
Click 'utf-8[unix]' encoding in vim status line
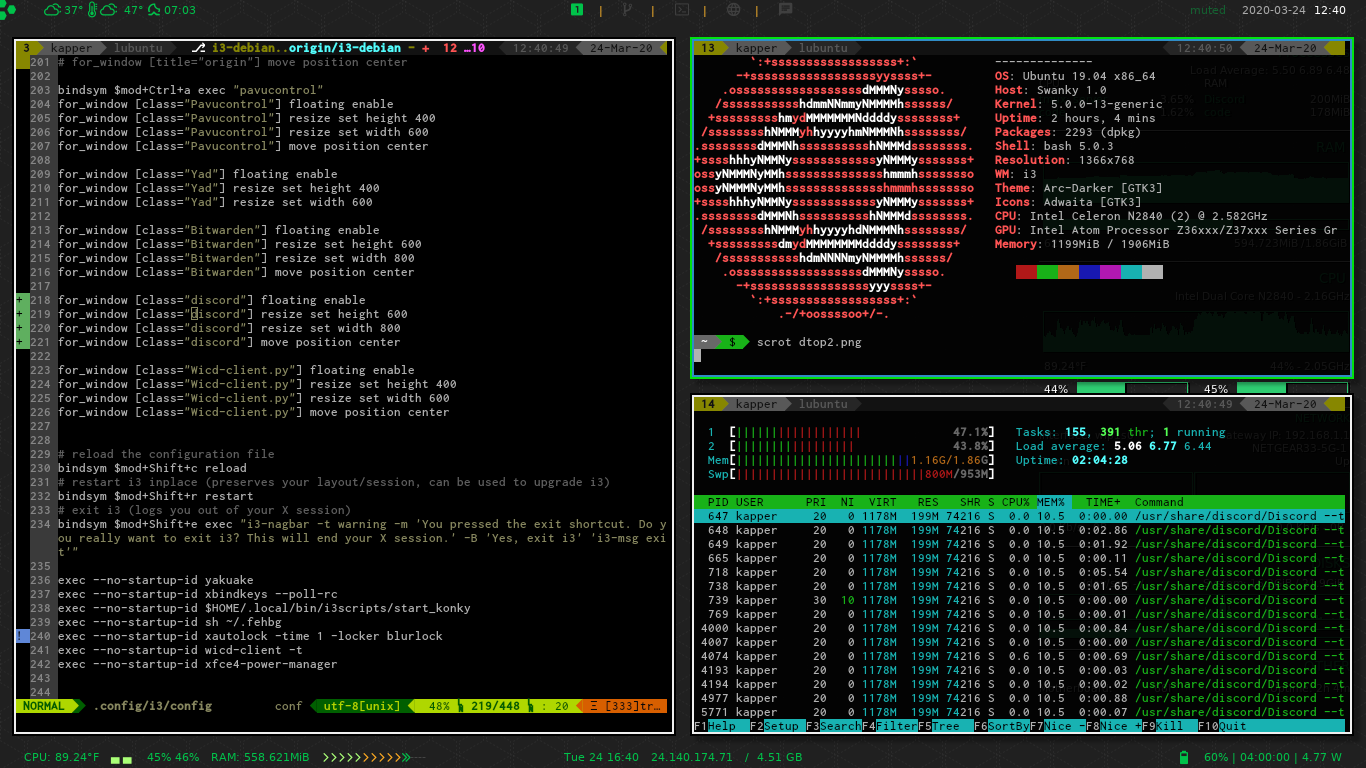(x=361, y=706)
